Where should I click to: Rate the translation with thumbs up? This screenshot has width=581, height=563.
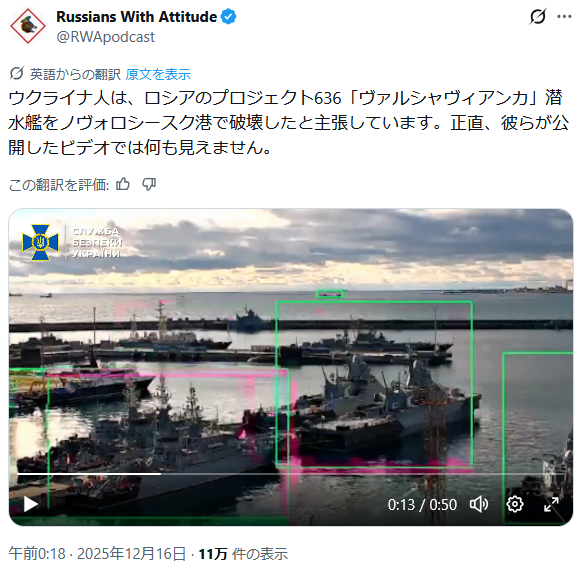click(123, 184)
